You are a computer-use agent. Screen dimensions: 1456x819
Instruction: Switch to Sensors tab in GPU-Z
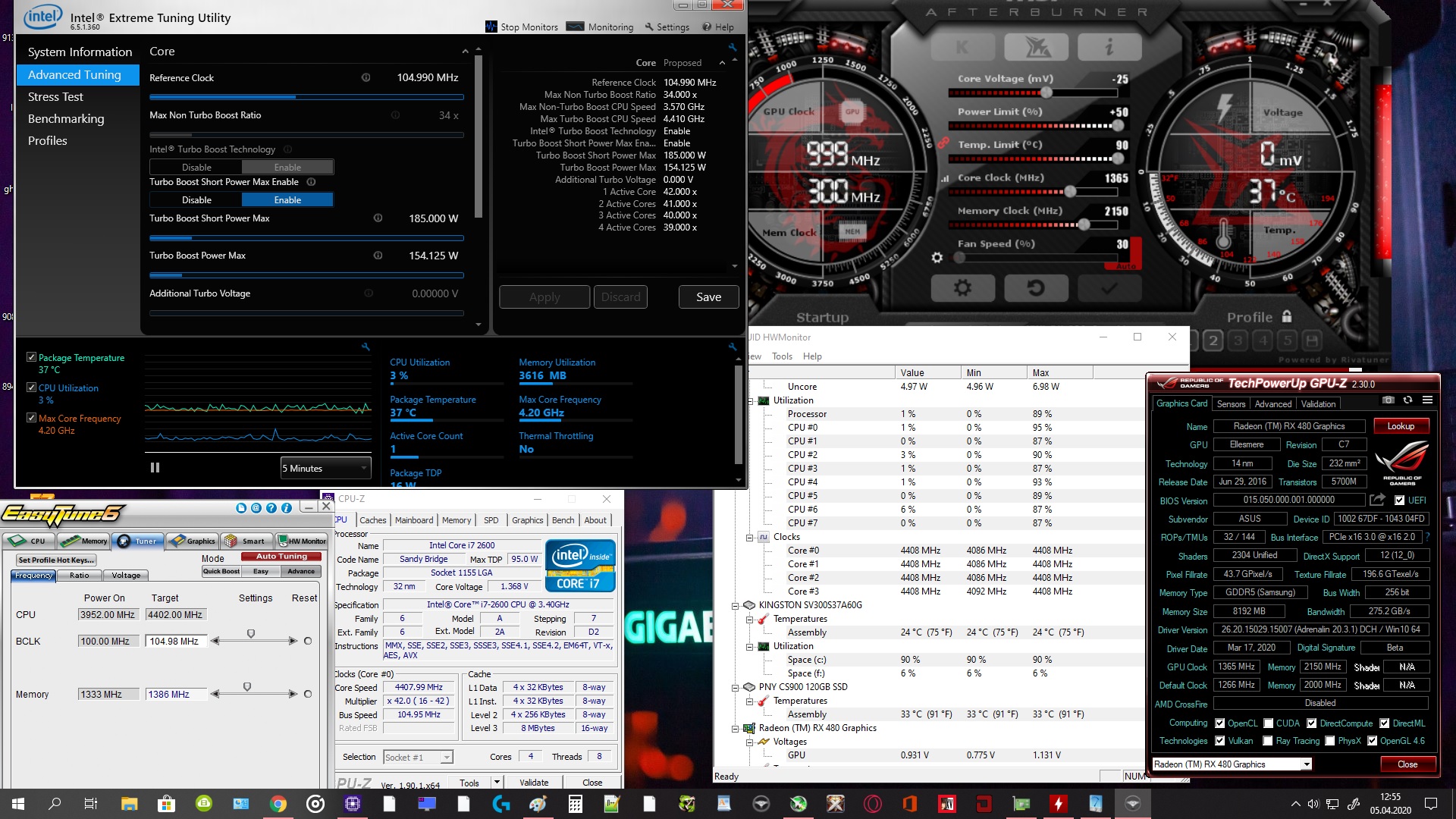(x=1231, y=404)
